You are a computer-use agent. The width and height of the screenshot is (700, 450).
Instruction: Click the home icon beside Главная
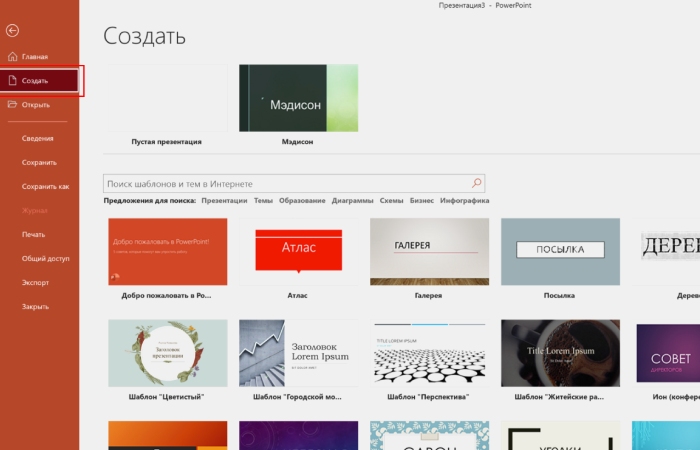pos(12,57)
